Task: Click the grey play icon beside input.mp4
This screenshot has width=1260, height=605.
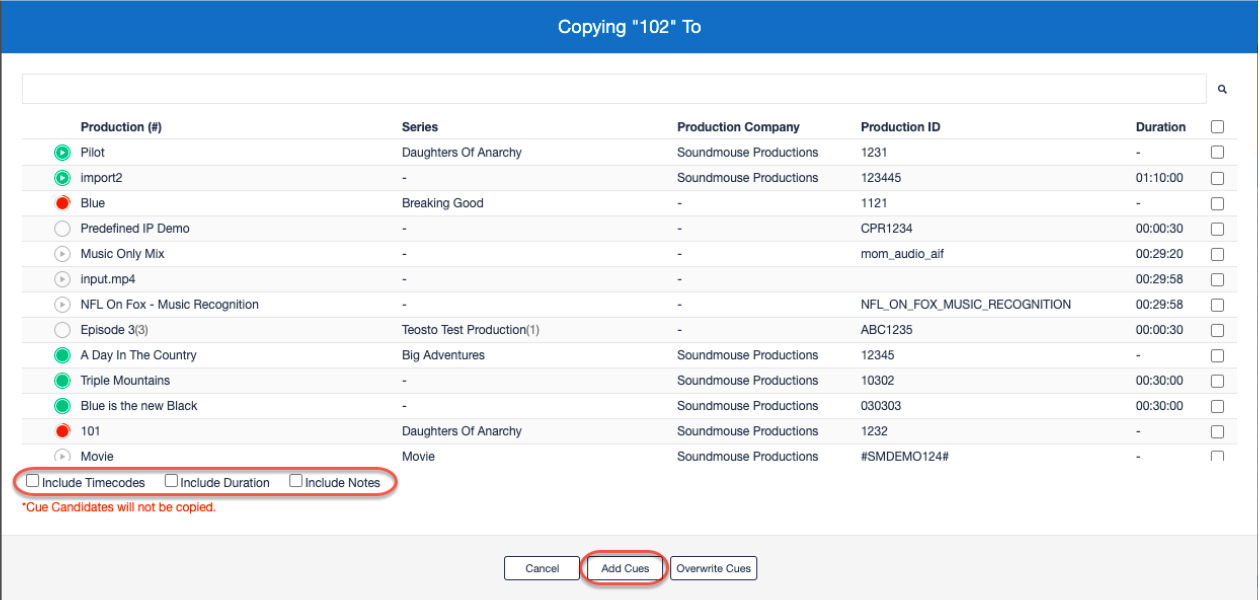Action: [x=62, y=279]
